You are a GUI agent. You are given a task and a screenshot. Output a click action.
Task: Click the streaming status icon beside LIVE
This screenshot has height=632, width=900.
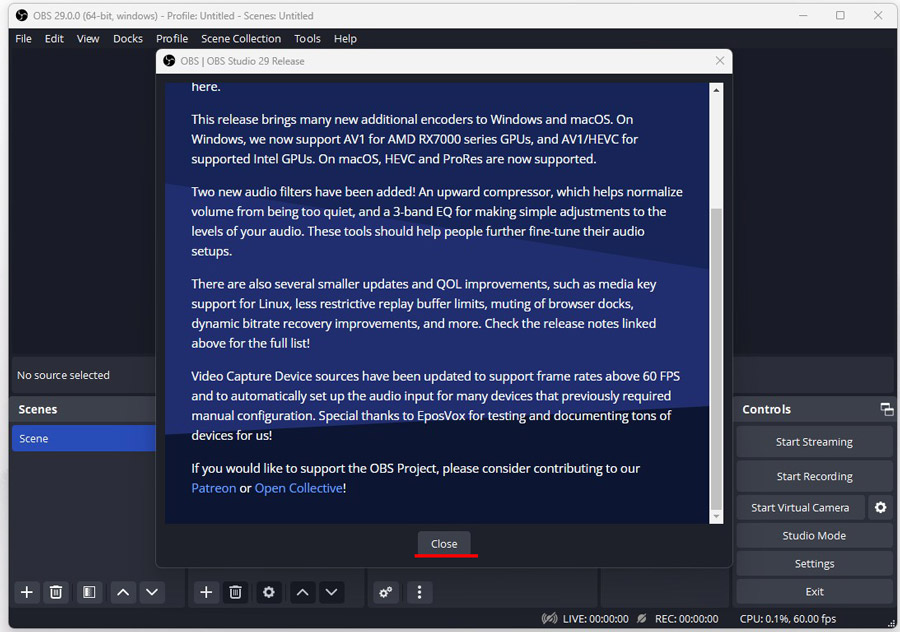[x=549, y=619]
